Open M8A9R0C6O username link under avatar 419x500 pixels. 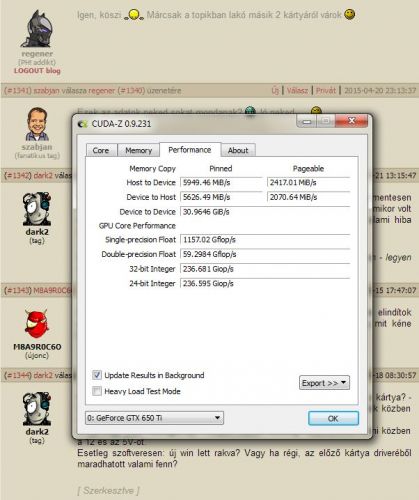37,347
